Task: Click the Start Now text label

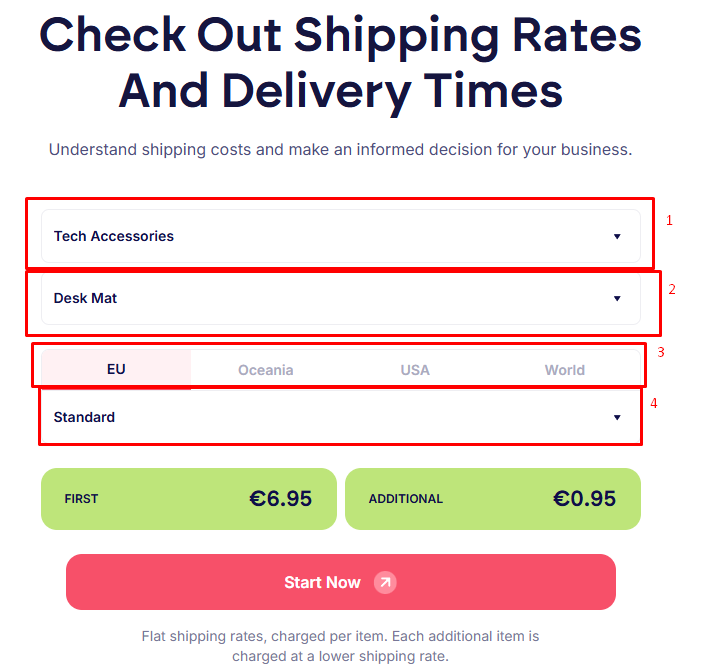Action: (322, 582)
